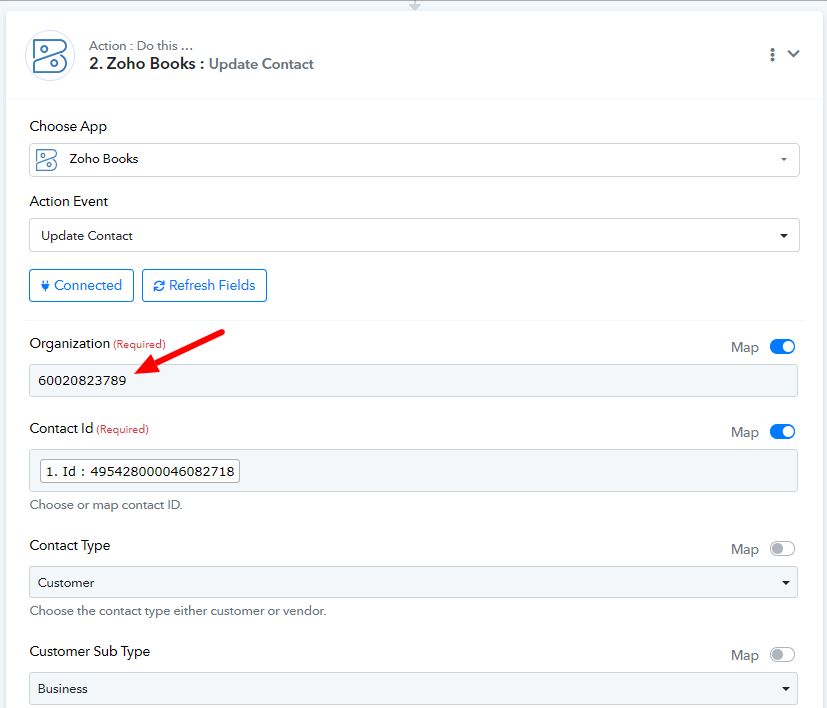Click the Organization field label
The height and width of the screenshot is (708, 827).
pos(70,343)
